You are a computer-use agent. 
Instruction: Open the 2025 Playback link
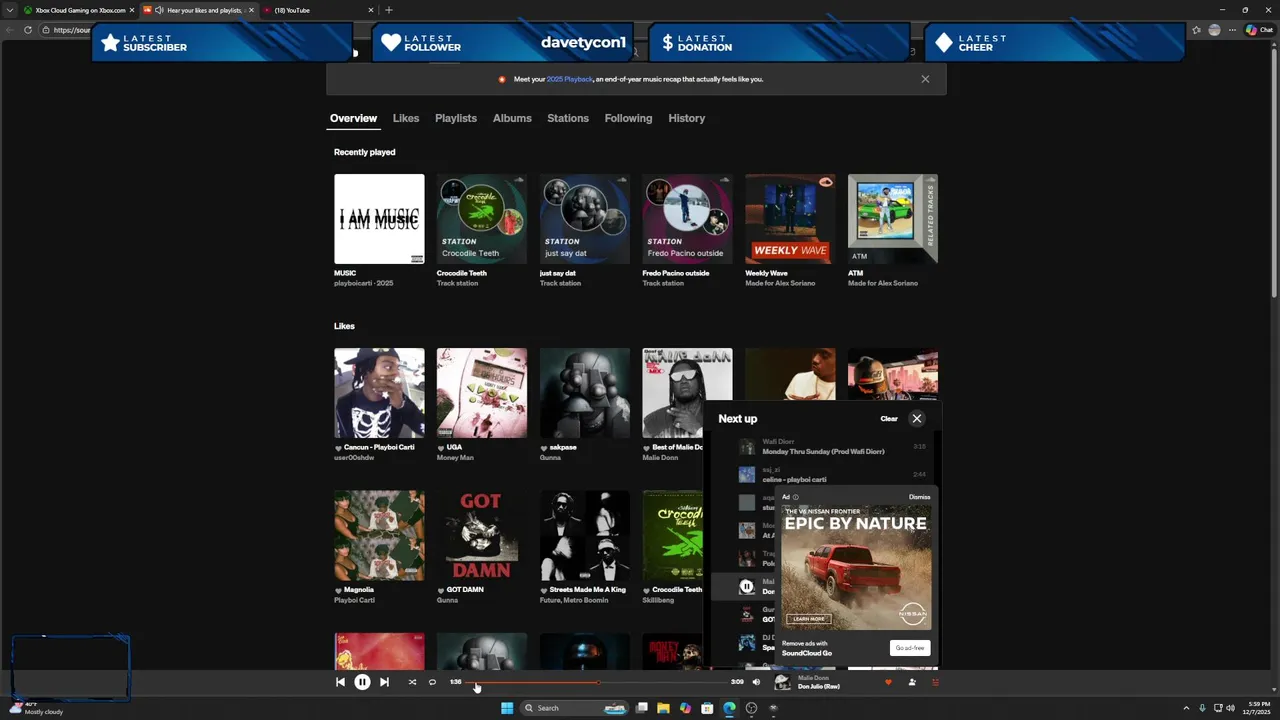coord(570,79)
